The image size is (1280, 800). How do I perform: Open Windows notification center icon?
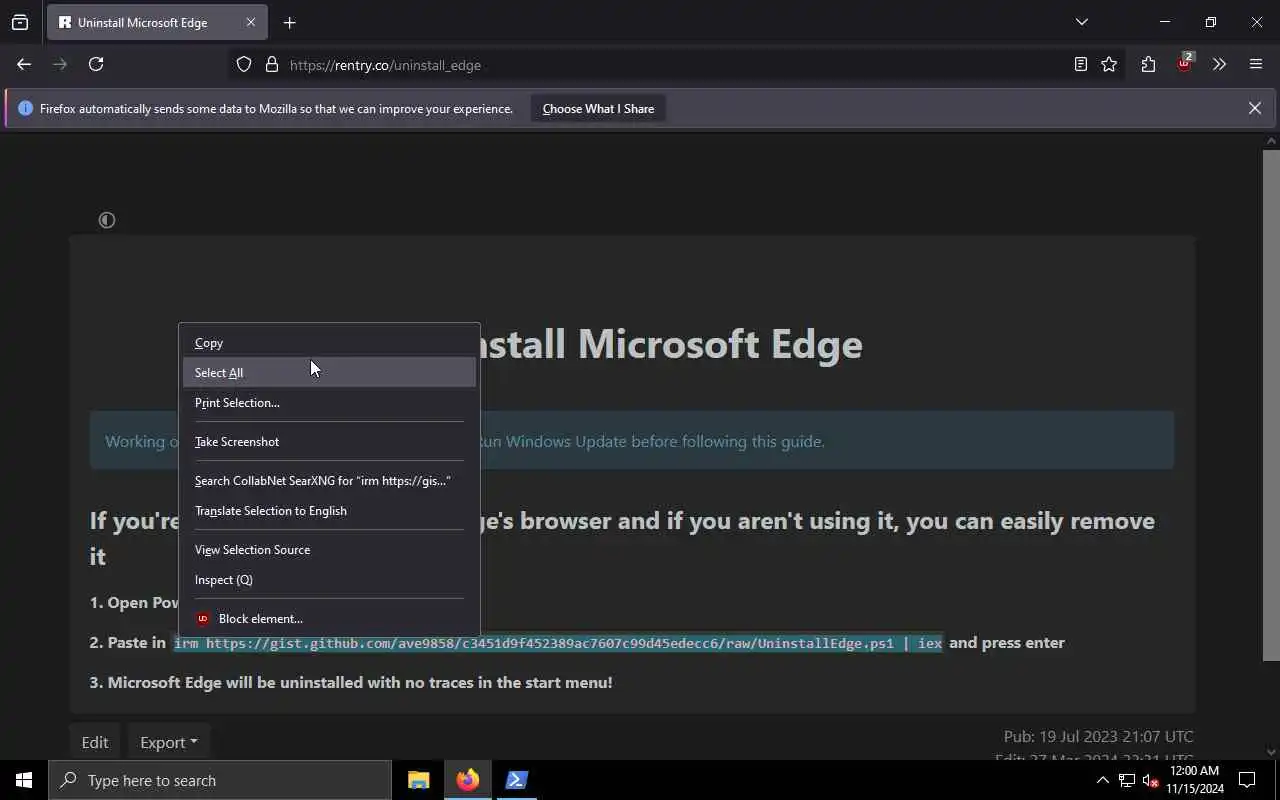[1247, 780]
